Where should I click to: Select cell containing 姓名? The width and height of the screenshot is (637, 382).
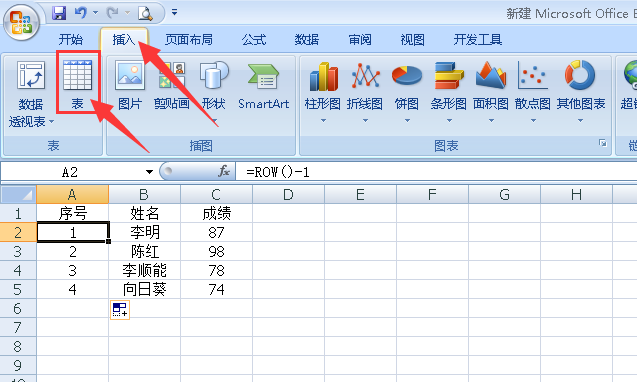coord(144,213)
